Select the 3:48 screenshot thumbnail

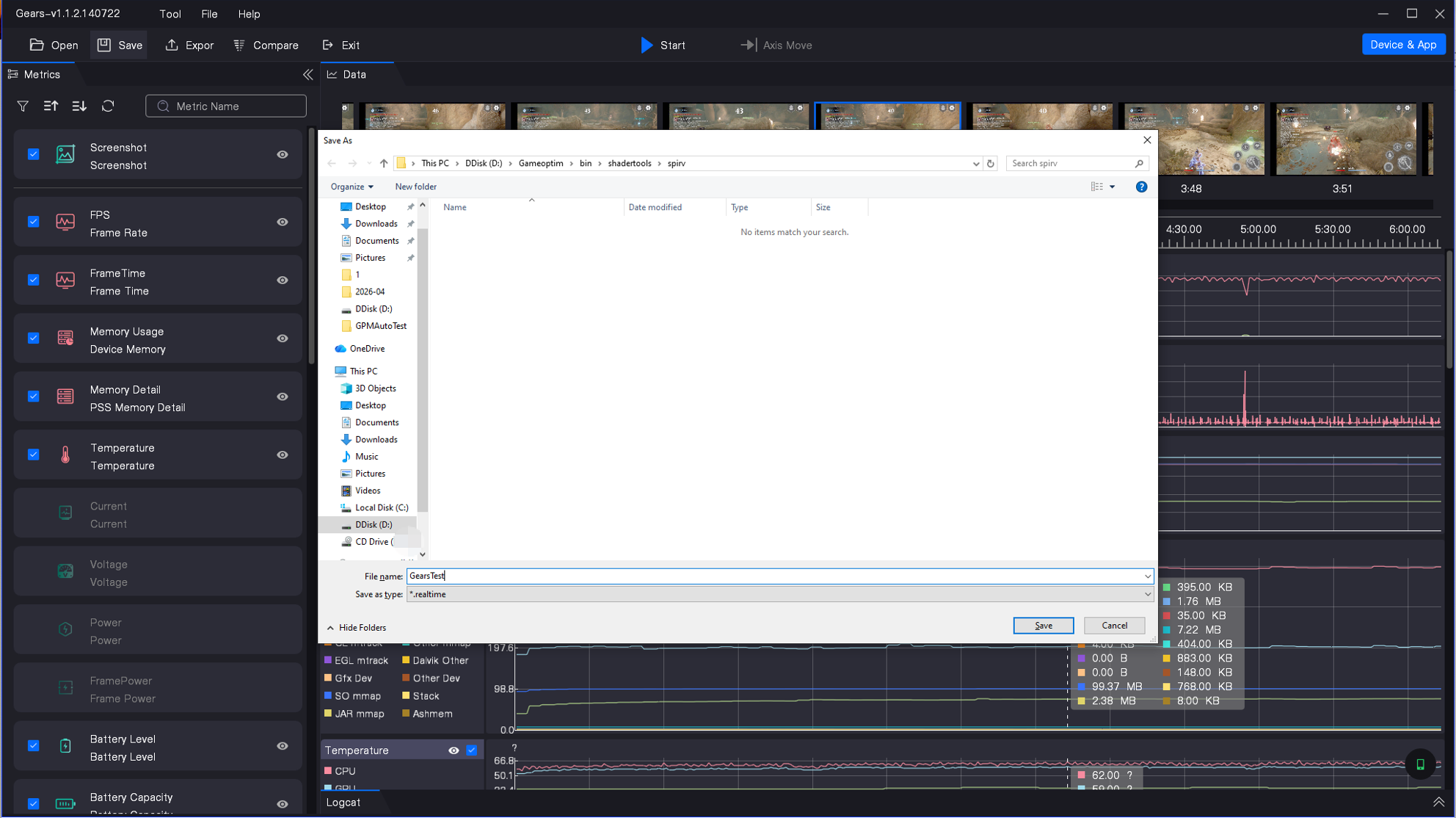1194,140
